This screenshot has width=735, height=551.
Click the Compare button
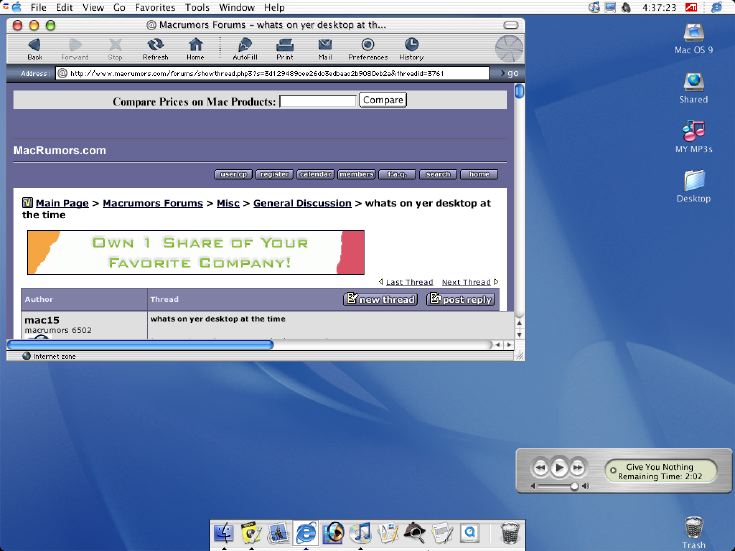point(382,100)
